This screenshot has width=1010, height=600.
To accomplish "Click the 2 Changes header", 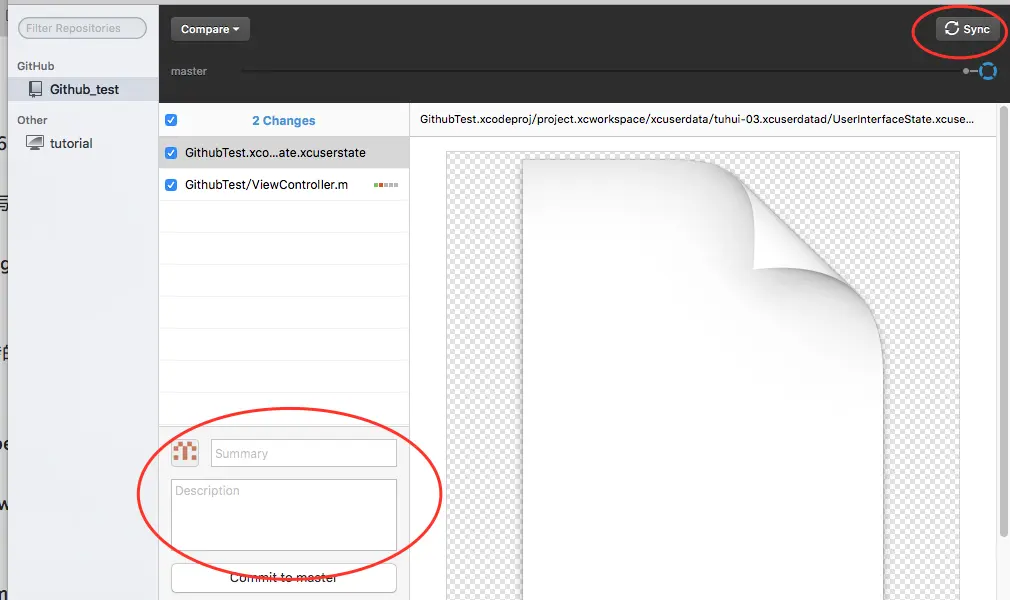I will coord(283,121).
